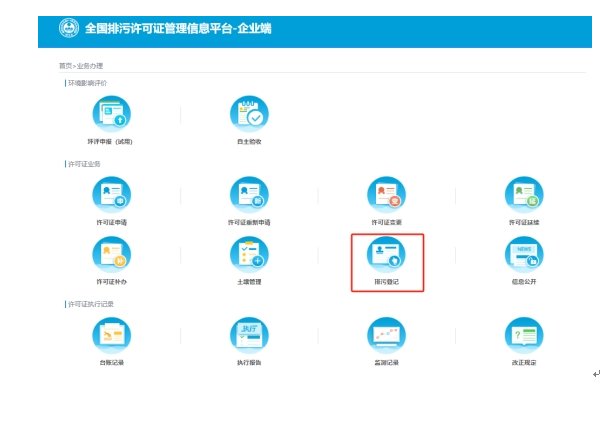Click the 首页 breadcrumb link
612x443 pixels.
click(65, 66)
